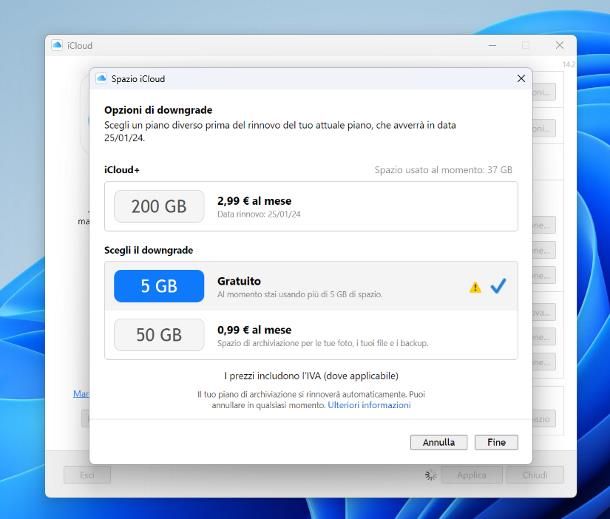Click the Fine button
This screenshot has width=610, height=519.
pos(496,442)
